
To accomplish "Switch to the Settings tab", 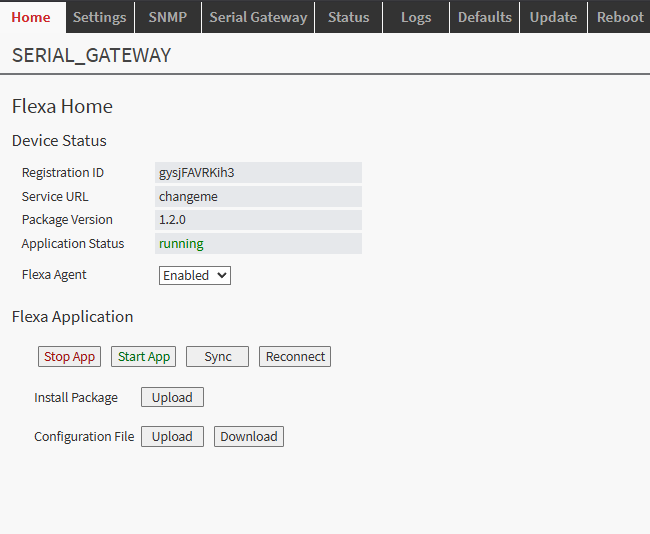I will (100, 17).
